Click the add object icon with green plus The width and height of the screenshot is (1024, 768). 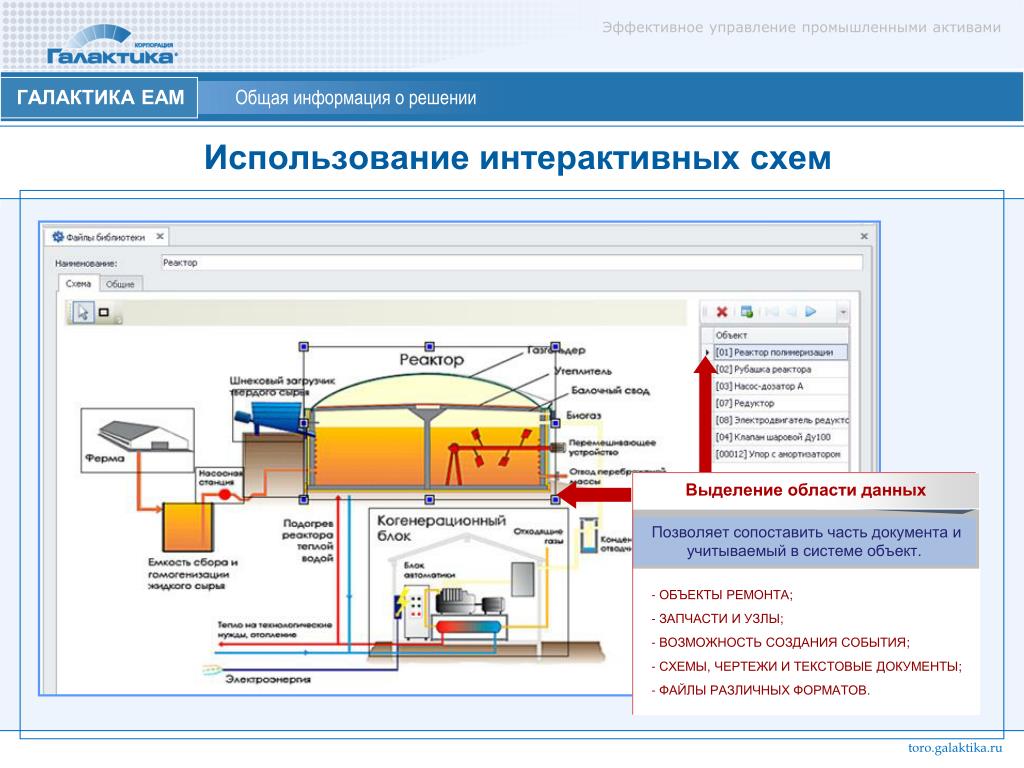(x=746, y=312)
